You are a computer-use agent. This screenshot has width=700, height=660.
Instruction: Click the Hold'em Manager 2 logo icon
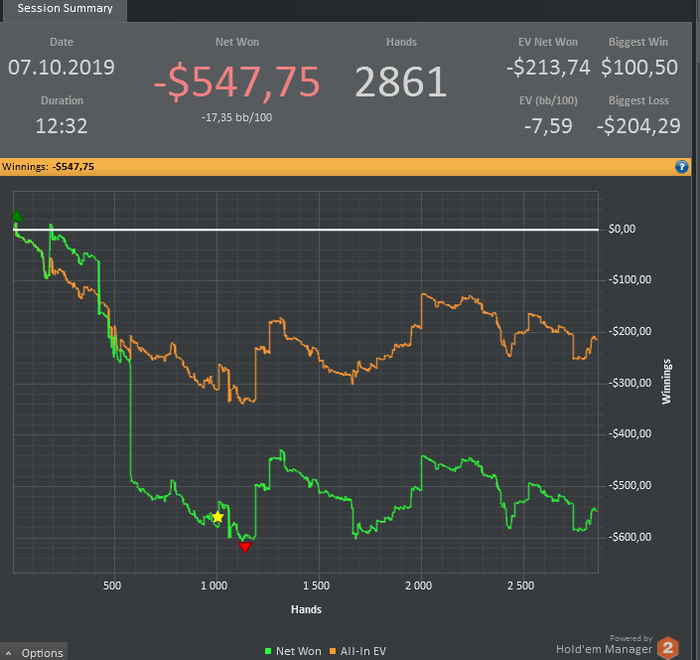[668, 647]
